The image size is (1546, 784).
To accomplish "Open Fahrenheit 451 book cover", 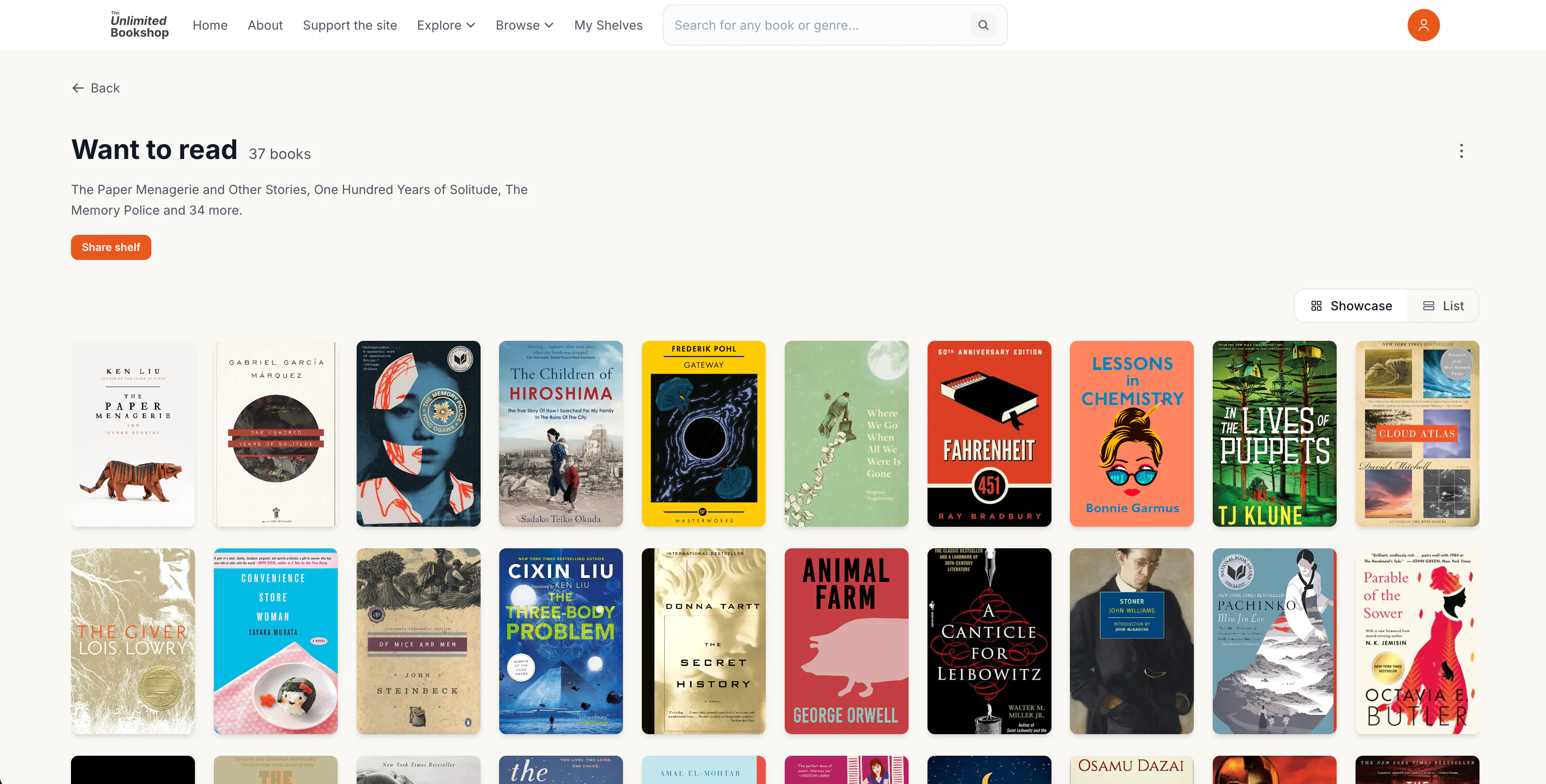I will [x=989, y=434].
